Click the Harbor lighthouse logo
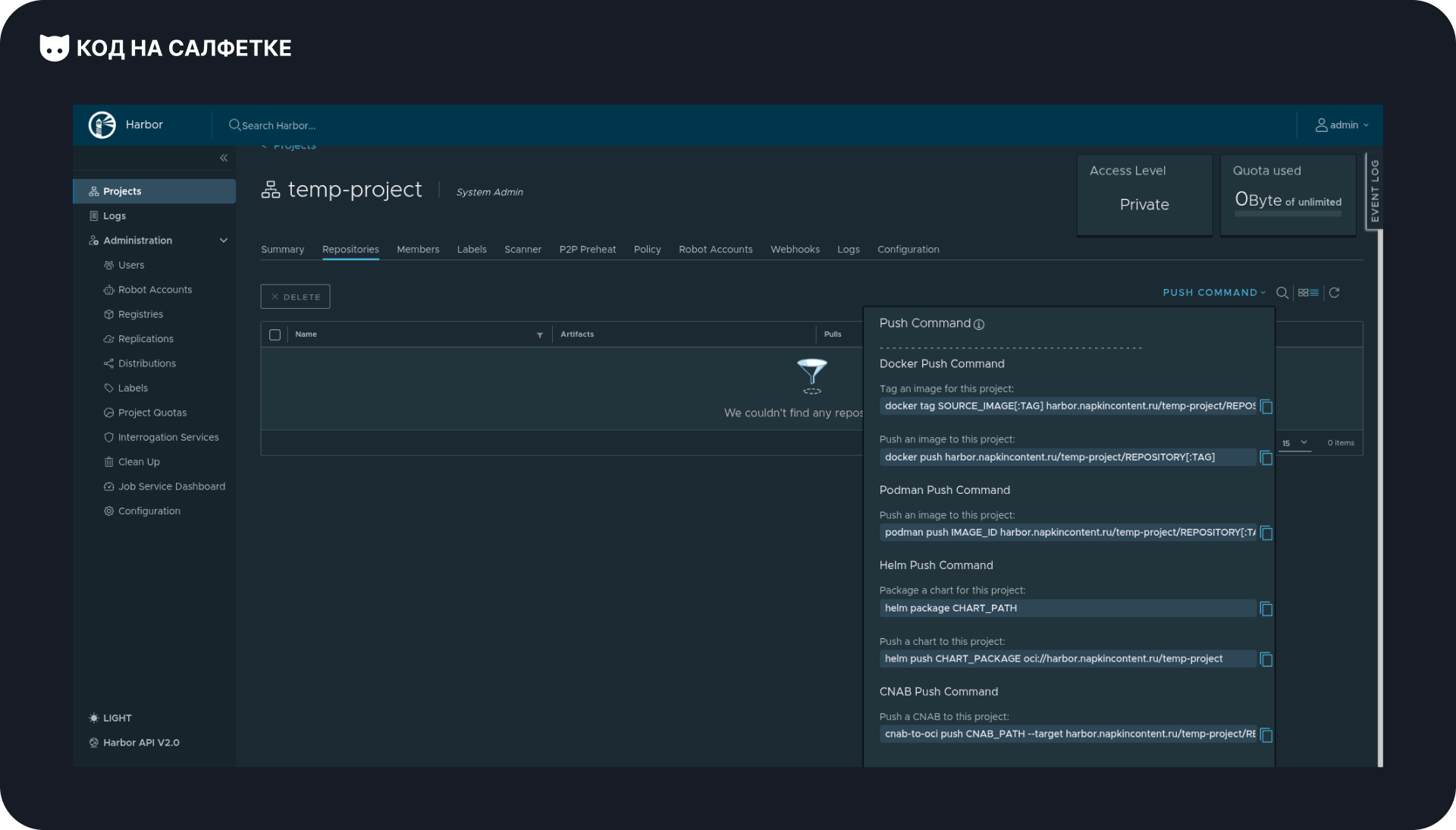The image size is (1456, 830). pyautogui.click(x=102, y=124)
